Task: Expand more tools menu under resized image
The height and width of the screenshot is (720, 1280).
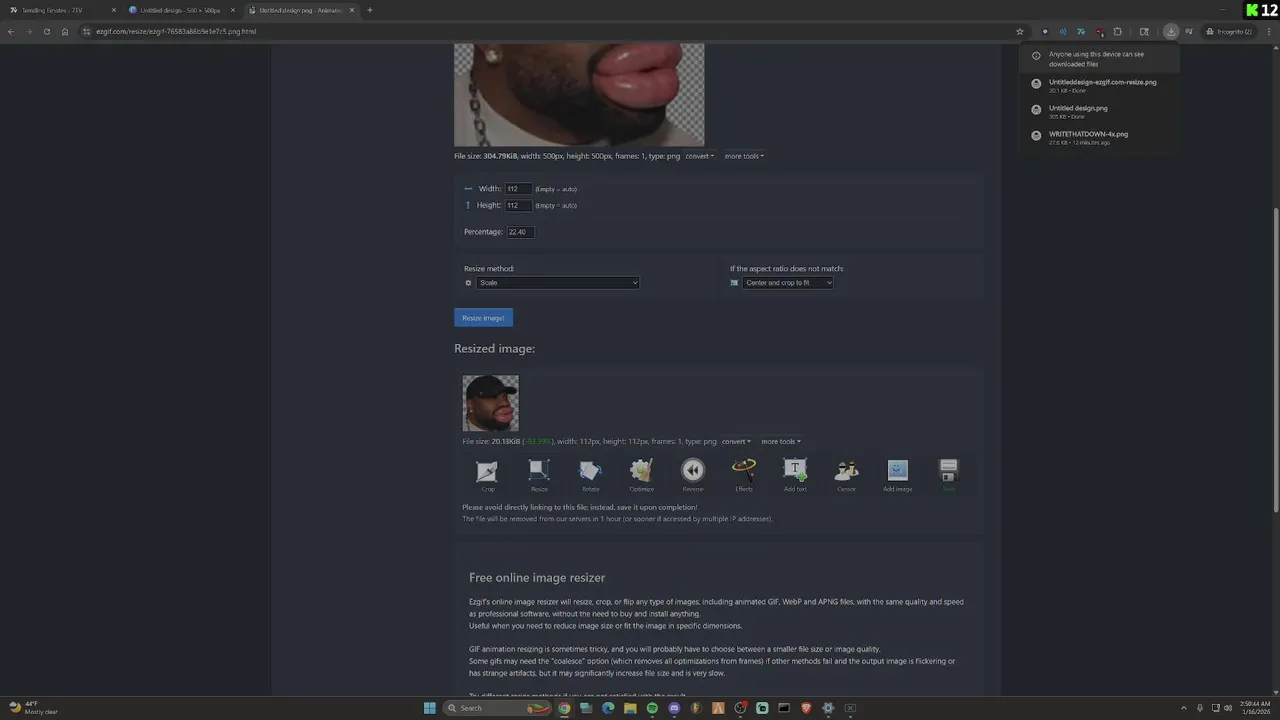Action: 781,441
